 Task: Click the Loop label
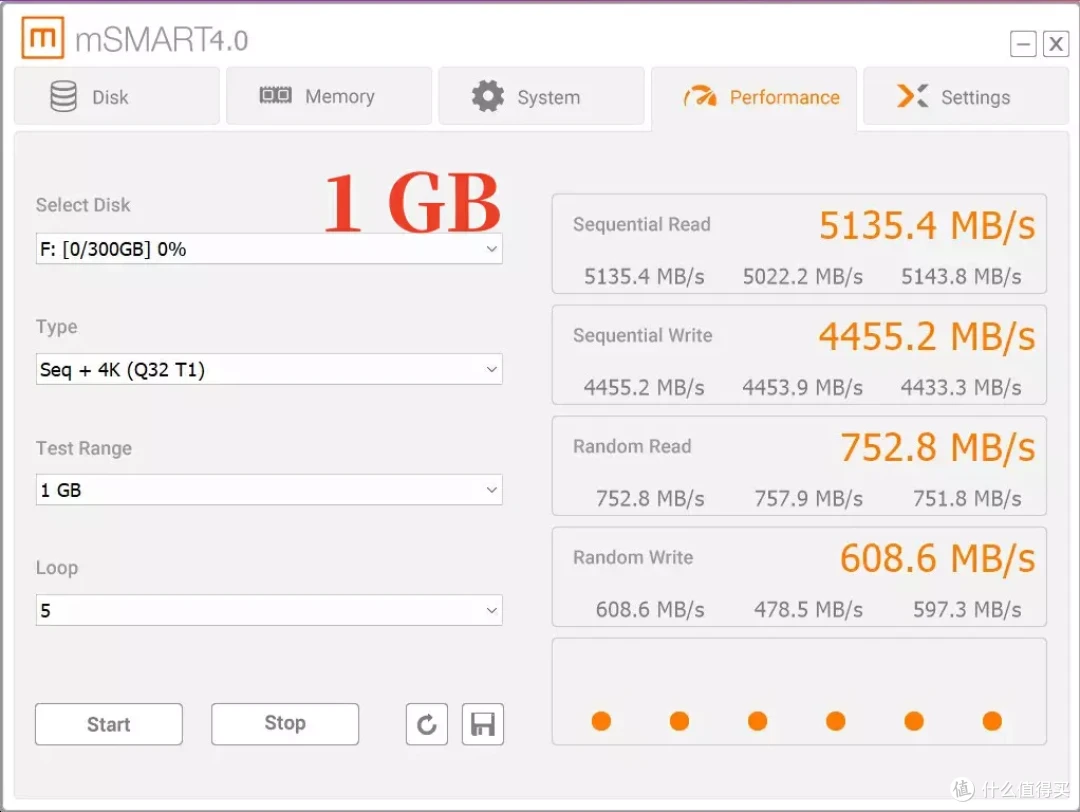[x=56, y=568]
